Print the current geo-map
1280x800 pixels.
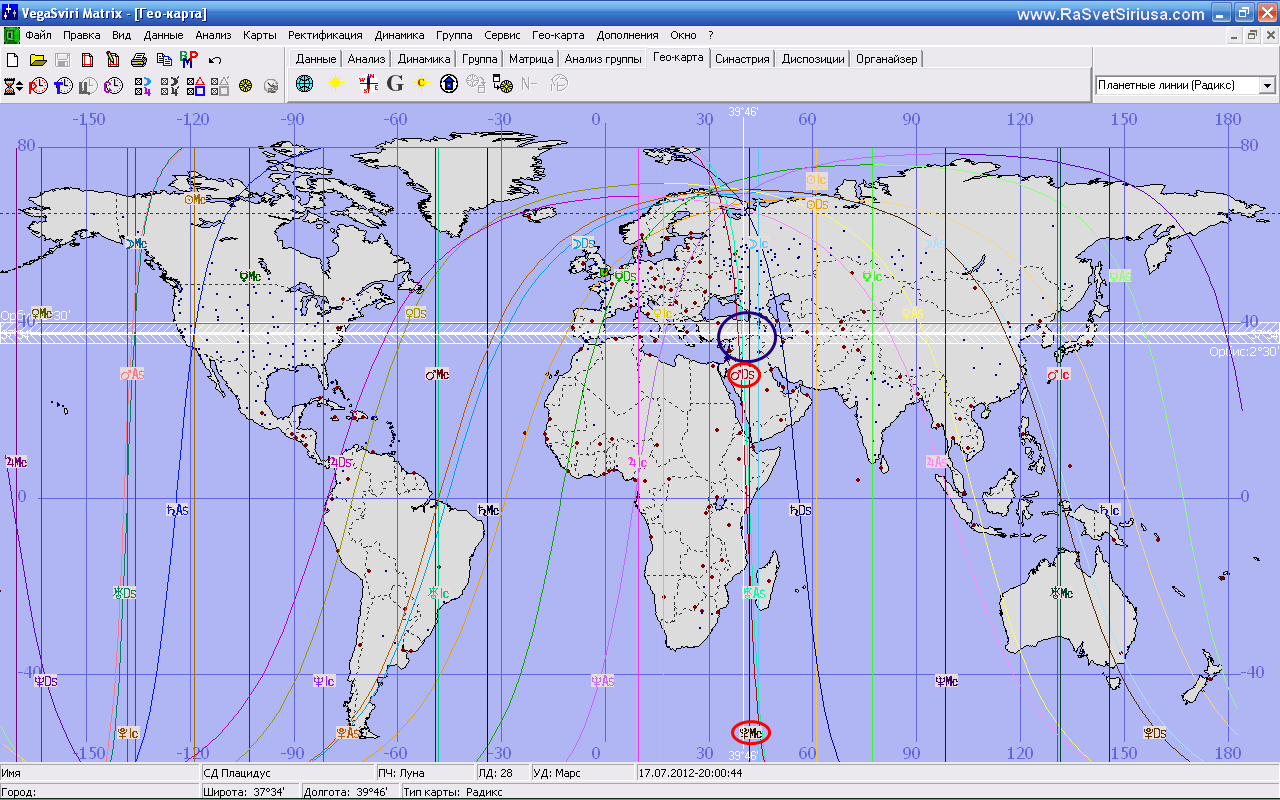138,60
